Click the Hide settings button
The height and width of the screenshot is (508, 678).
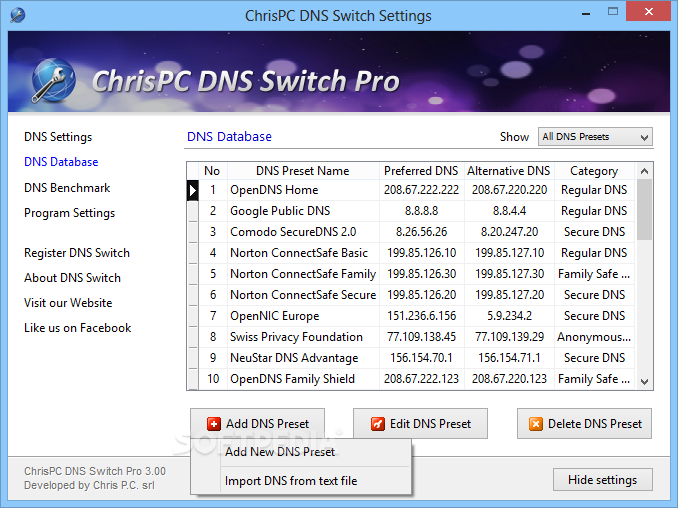pyautogui.click(x=602, y=480)
